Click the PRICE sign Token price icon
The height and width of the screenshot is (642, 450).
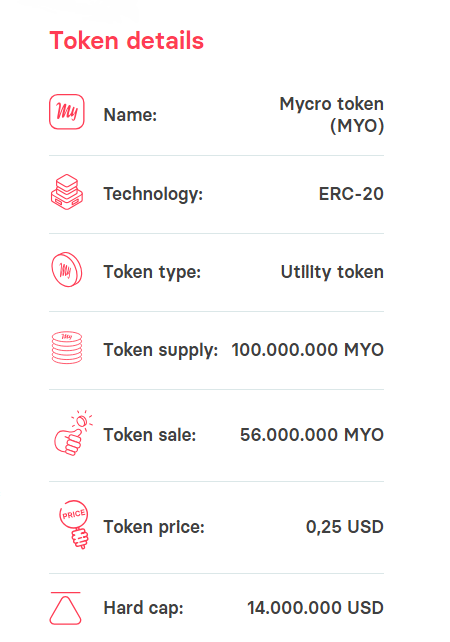(74, 524)
